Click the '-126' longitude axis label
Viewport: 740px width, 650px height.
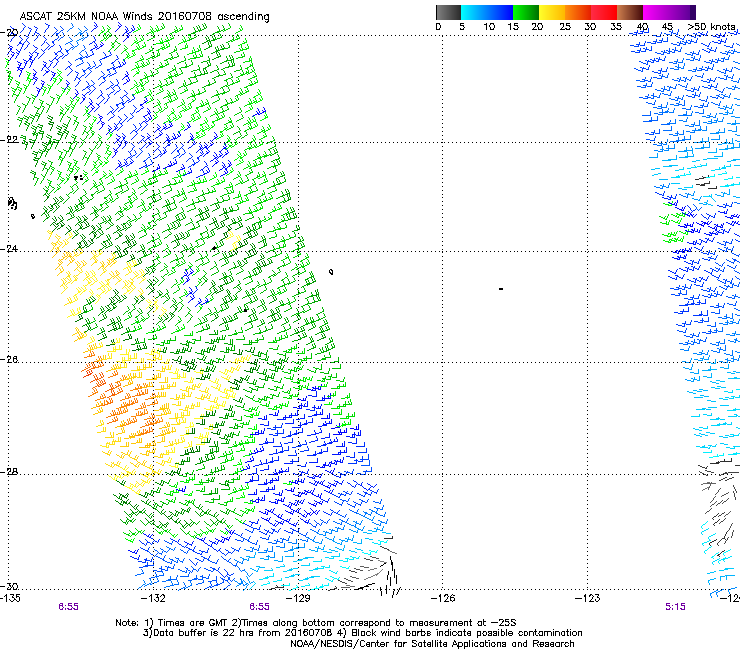443,598
